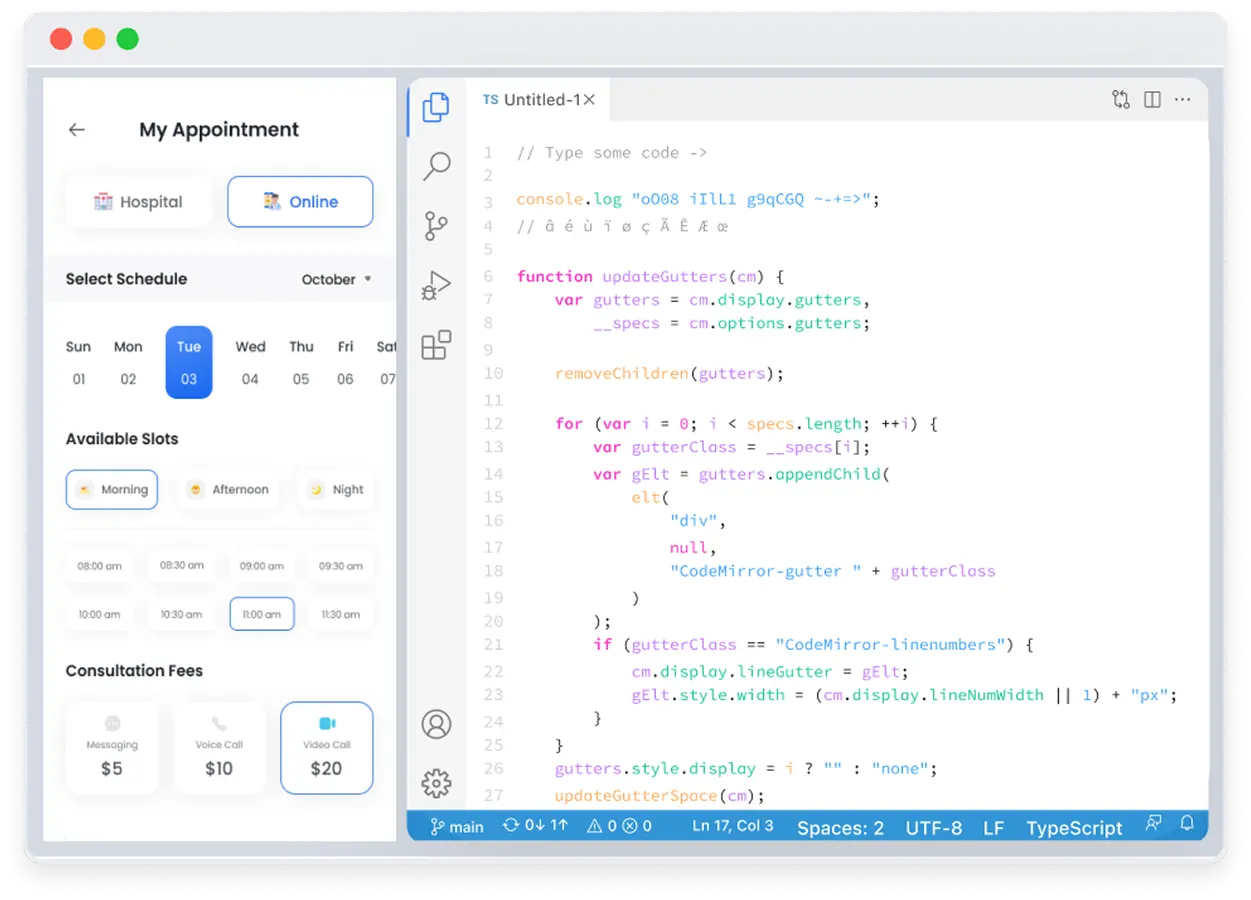The image size is (1251, 900).
Task: Close the Untitled-1 tab
Action: 589,100
